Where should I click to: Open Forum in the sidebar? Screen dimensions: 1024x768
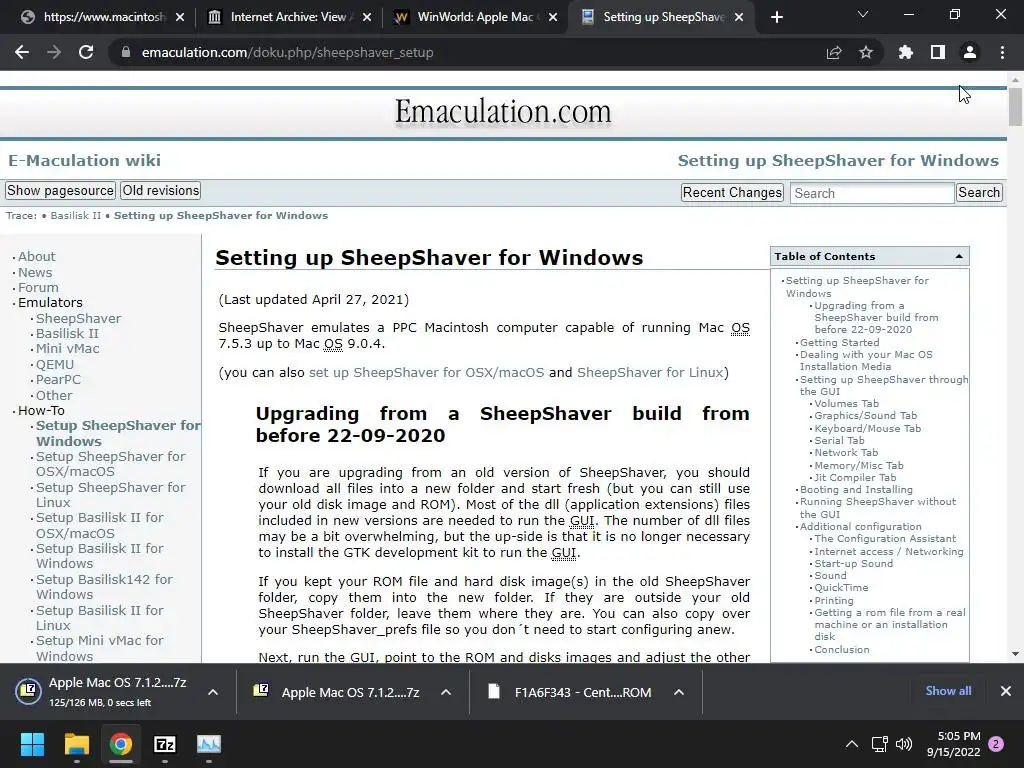pyautogui.click(x=38, y=287)
